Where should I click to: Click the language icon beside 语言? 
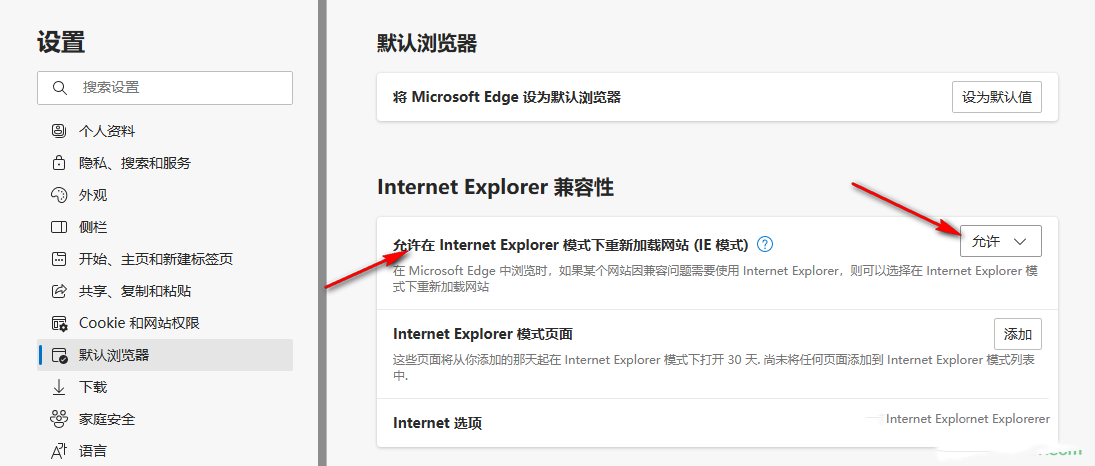click(59, 451)
